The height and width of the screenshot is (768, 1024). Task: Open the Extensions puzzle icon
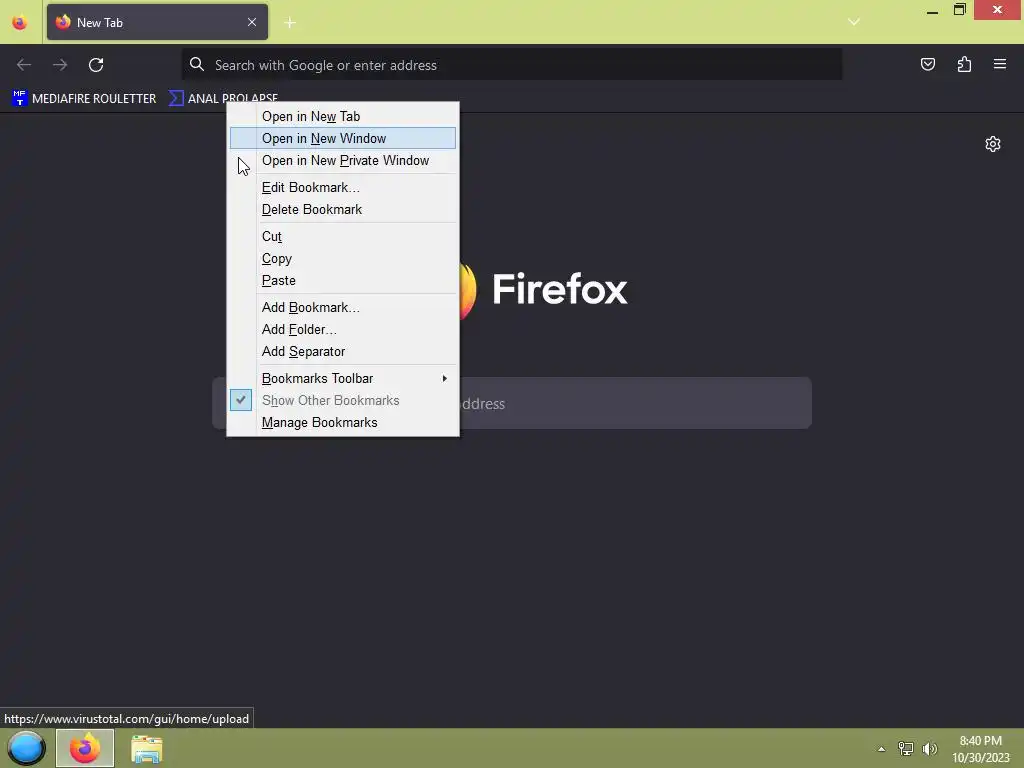point(964,64)
